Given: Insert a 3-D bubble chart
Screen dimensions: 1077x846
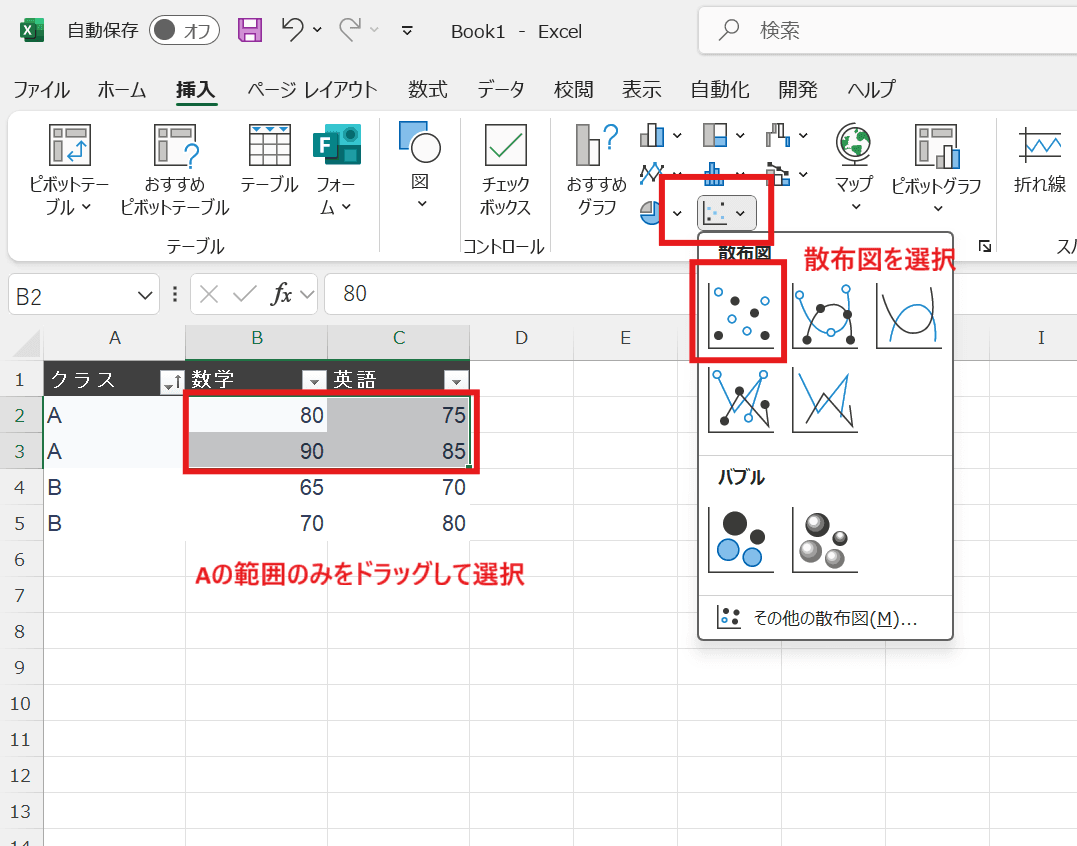Looking at the screenshot, I should click(x=824, y=540).
